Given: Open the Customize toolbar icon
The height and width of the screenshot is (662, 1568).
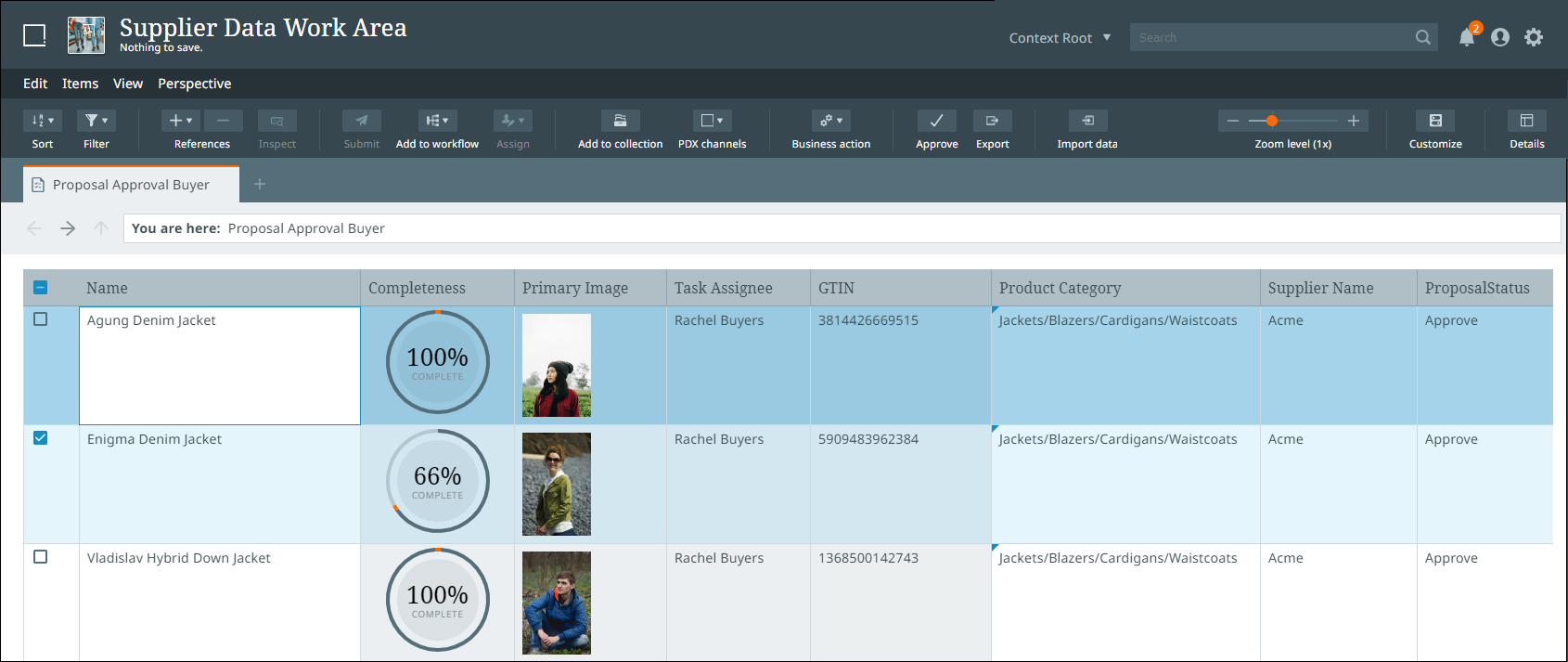Looking at the screenshot, I should [1435, 121].
